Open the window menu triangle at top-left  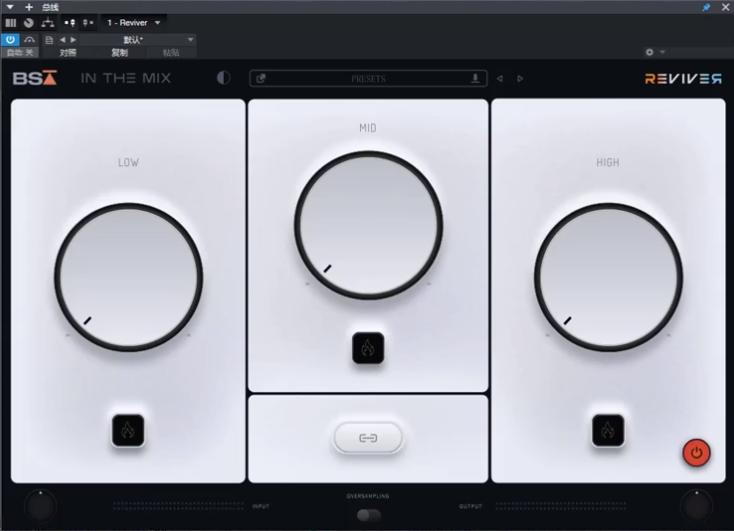tap(10, 7)
